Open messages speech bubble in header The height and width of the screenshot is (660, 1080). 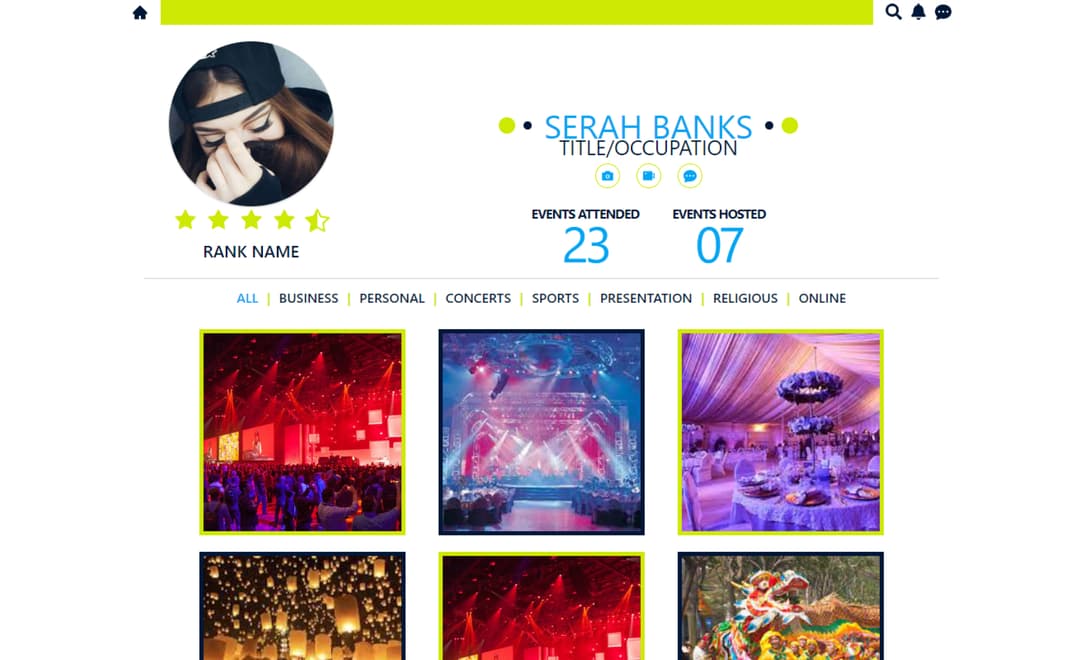tap(943, 12)
